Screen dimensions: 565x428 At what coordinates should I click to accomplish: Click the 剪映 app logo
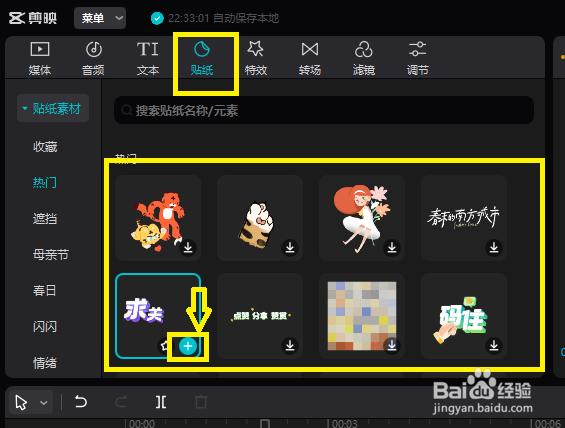(x=33, y=18)
